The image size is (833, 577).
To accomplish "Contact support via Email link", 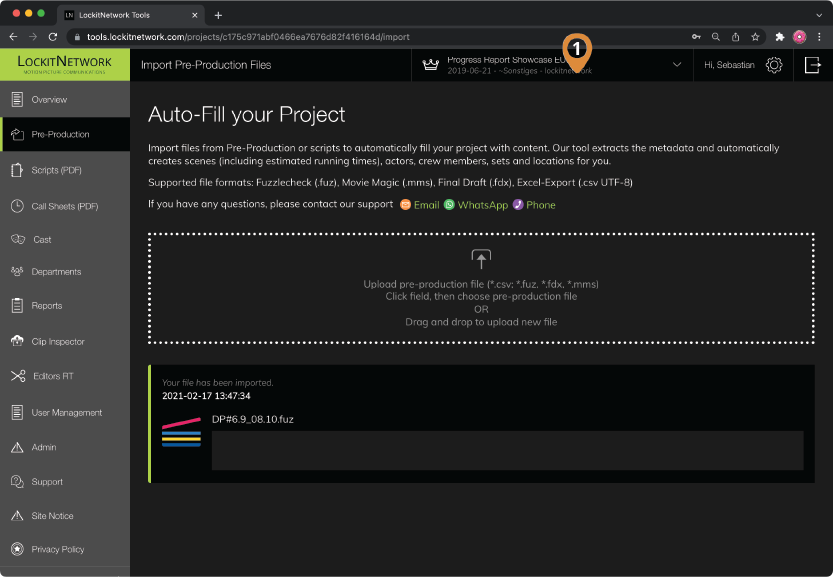I will [427, 205].
